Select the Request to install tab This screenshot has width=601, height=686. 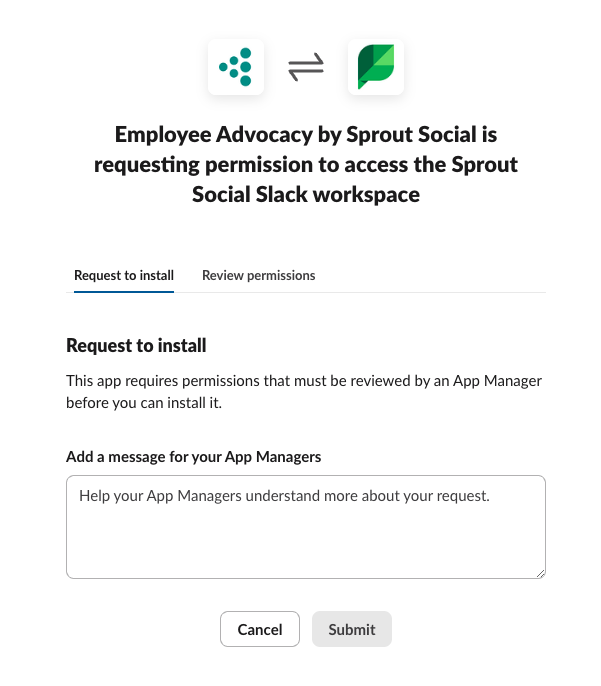click(124, 275)
